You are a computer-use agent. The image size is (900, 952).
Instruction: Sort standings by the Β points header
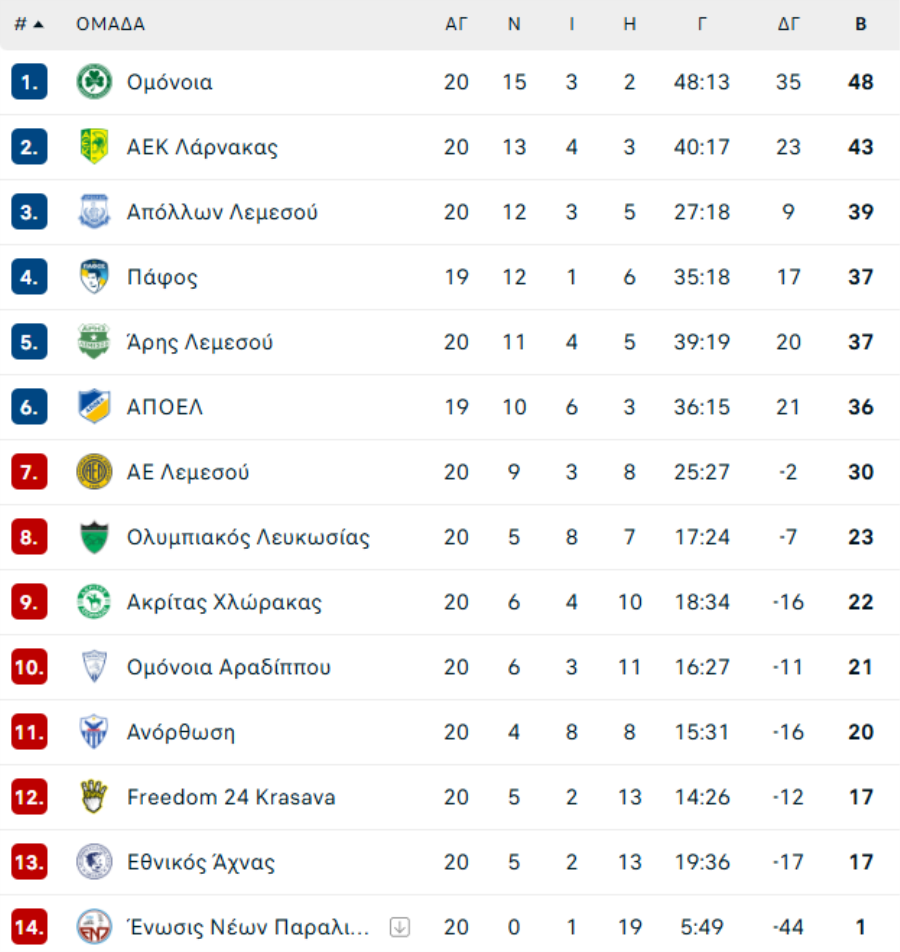point(860,25)
